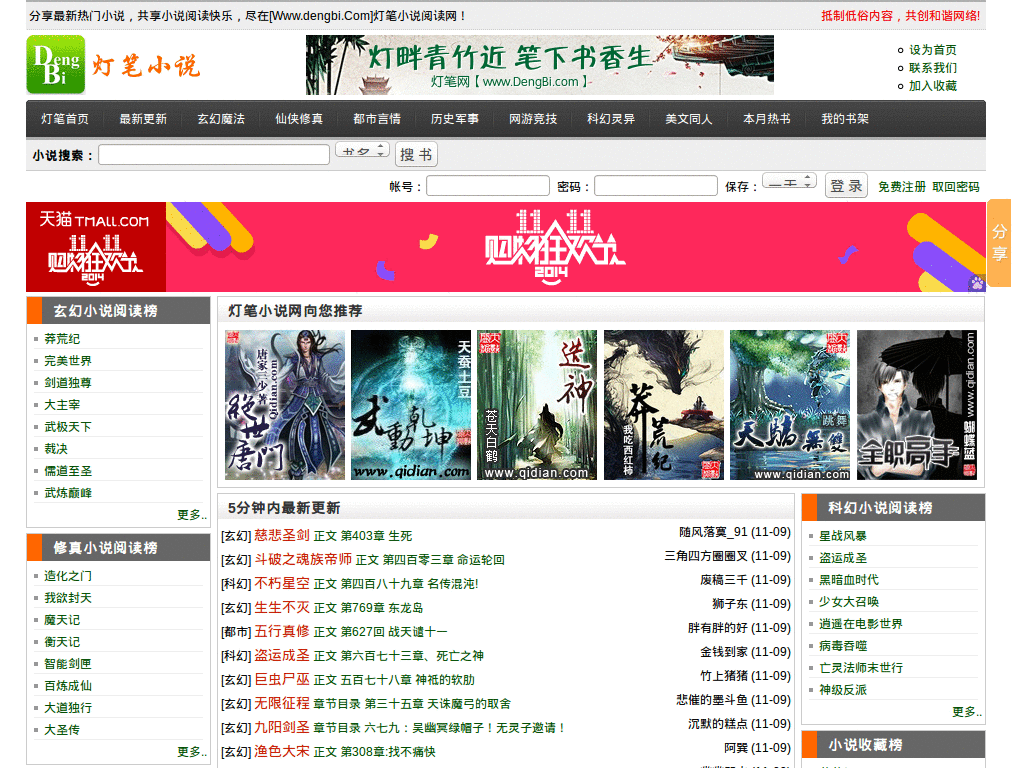Select the 仙侠修真 category menu
This screenshot has height=768, width=1024.
(299, 119)
